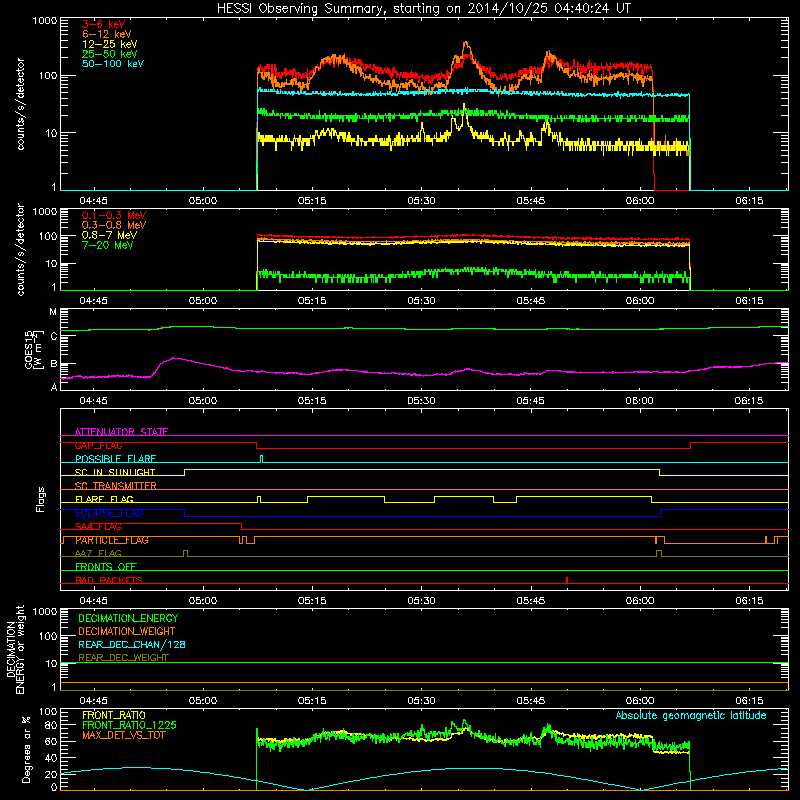
Task: Click the 0.8-7 MeV legend label
Action: (x=109, y=235)
